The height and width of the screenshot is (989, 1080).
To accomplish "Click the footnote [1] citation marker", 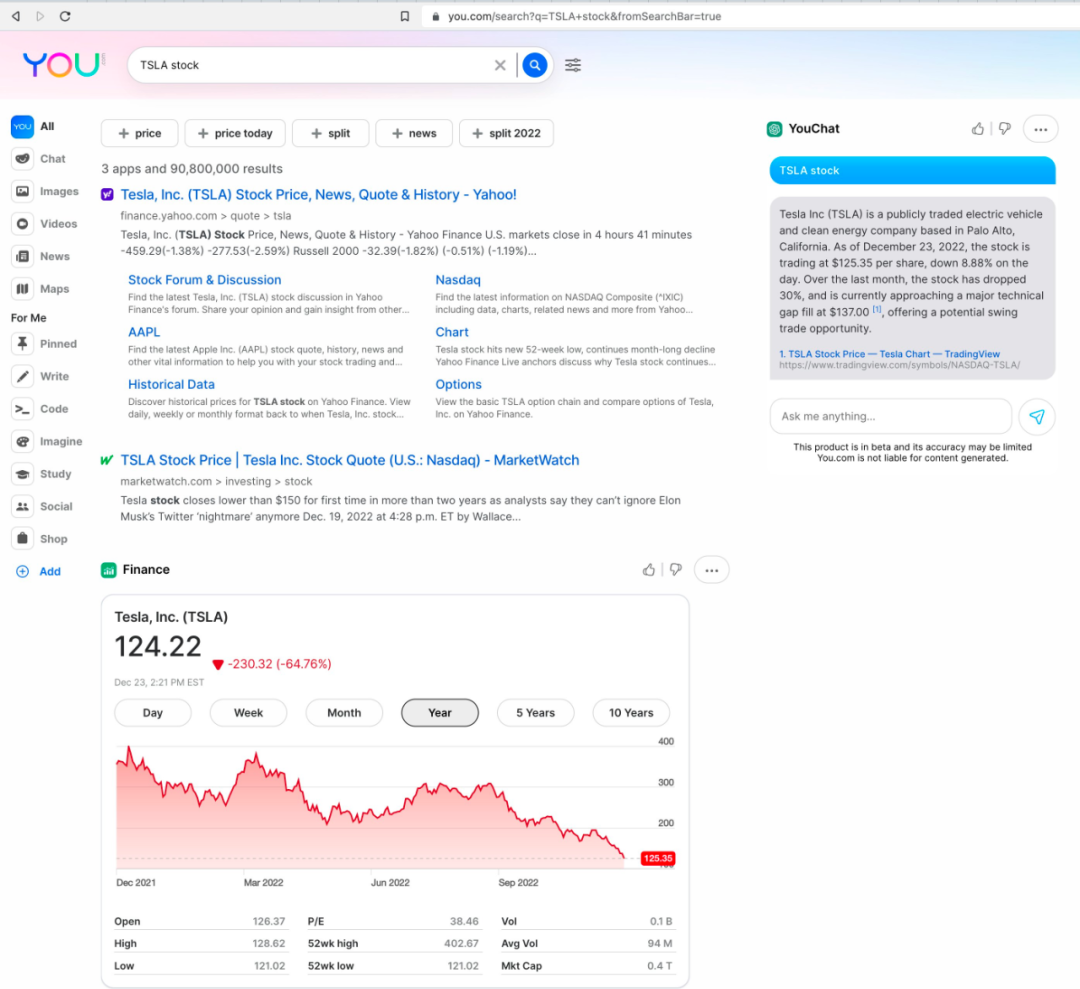I will (876, 309).
